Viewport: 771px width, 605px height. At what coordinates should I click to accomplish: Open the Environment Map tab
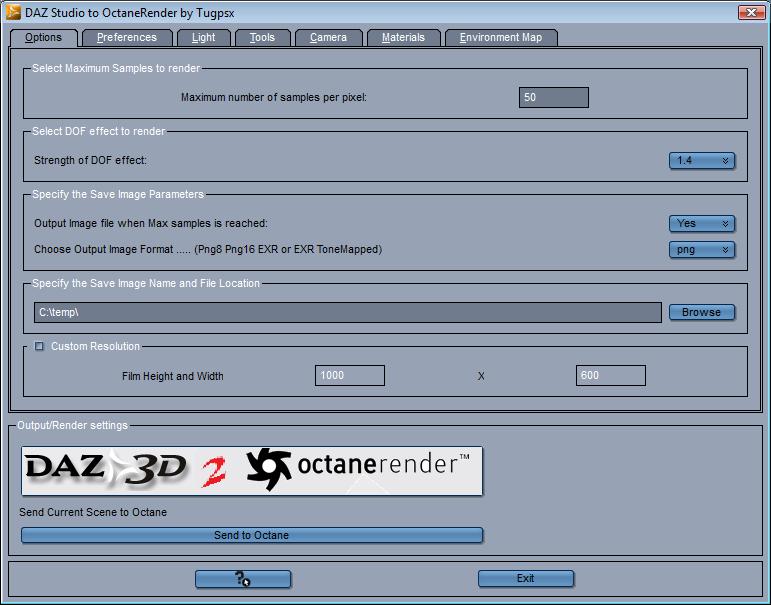tap(501, 37)
